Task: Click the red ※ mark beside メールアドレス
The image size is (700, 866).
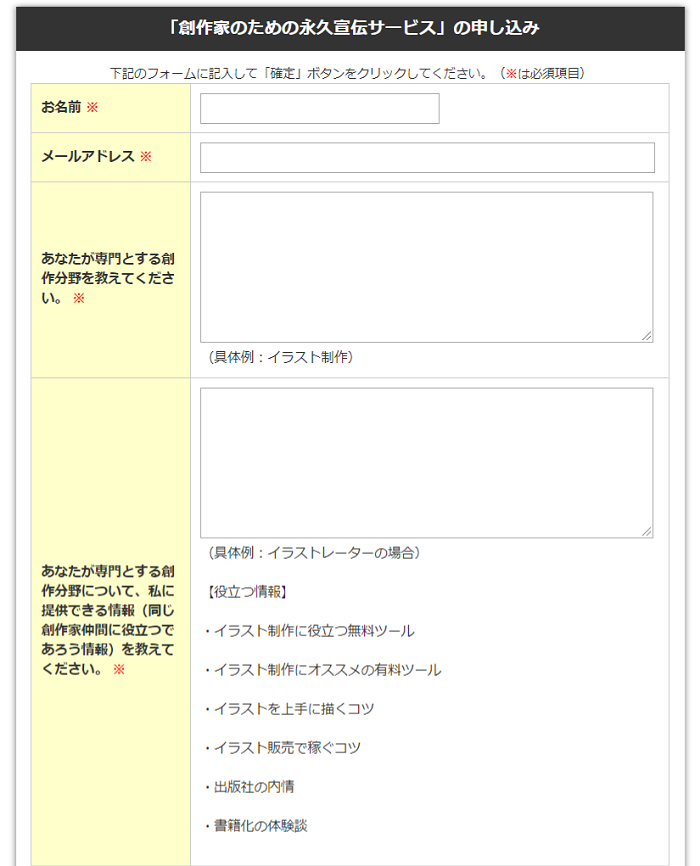Action: 145,157
